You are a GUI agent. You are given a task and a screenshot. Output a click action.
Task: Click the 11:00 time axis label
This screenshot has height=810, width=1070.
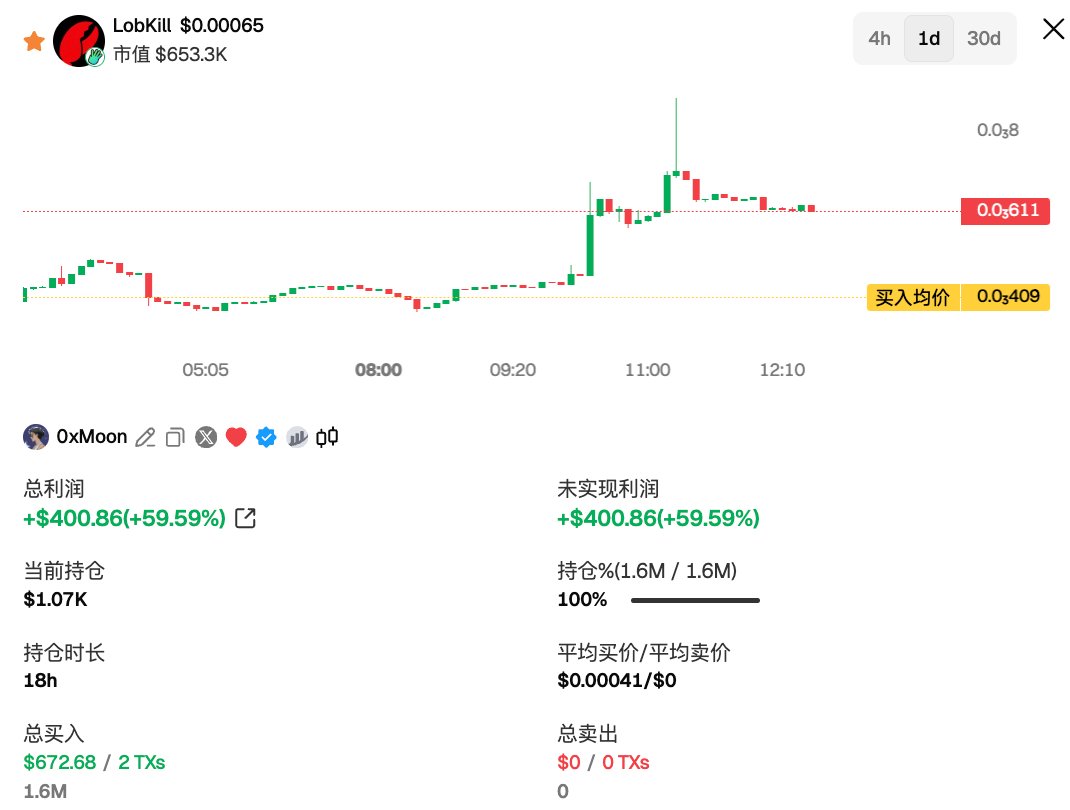[x=648, y=370]
